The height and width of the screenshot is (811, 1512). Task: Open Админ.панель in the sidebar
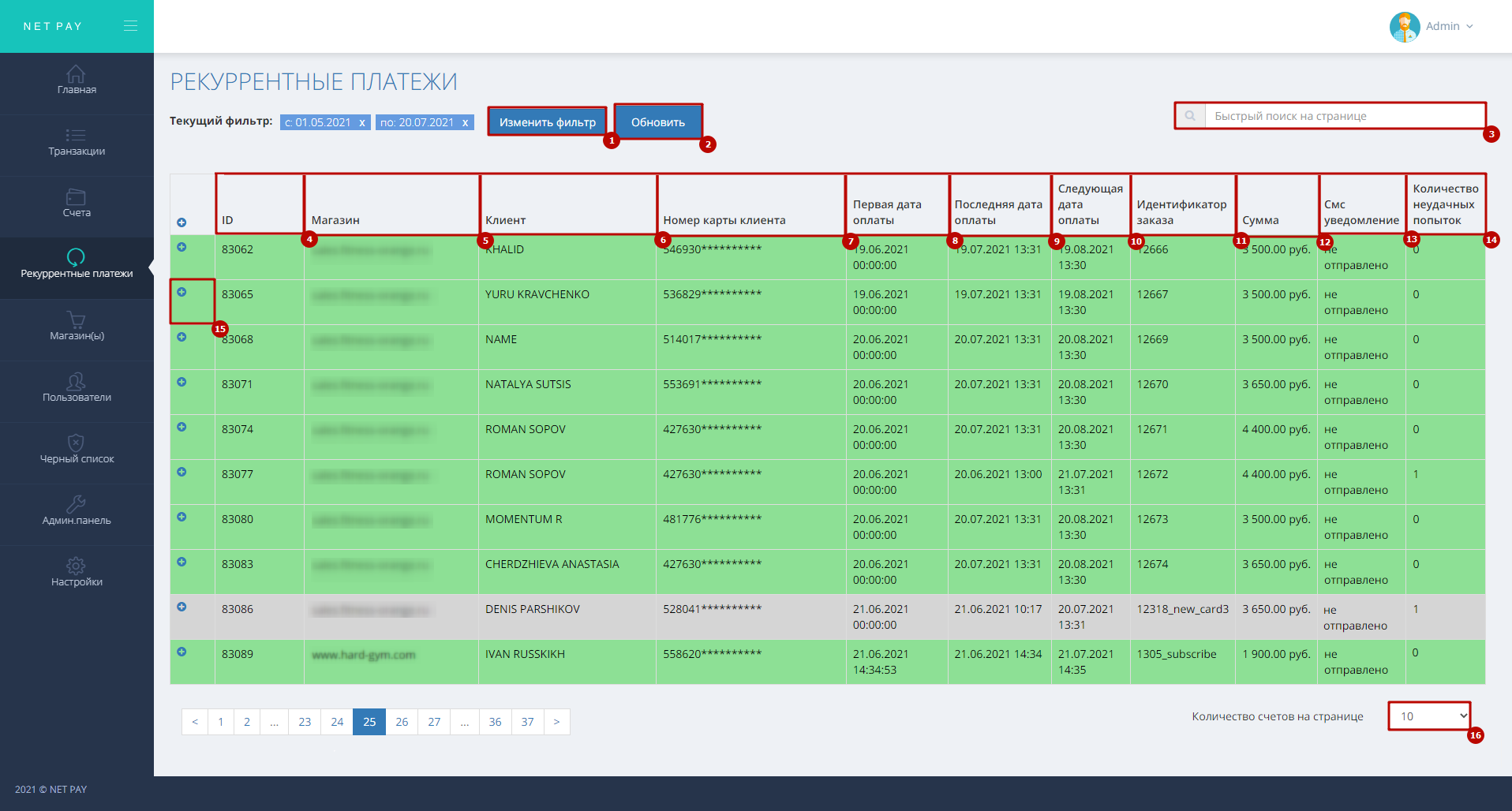pos(77,511)
